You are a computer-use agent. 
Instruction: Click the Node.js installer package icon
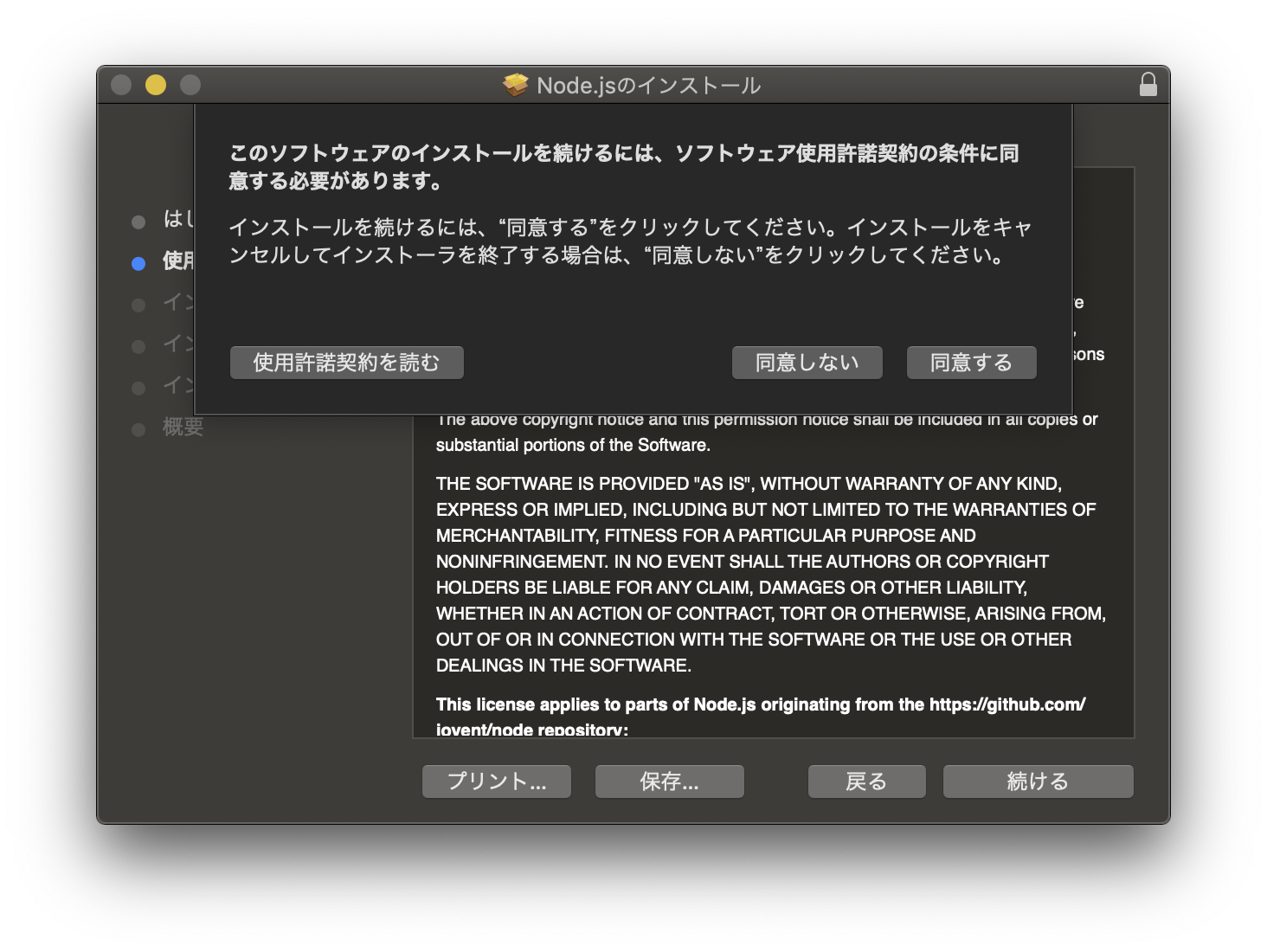pyautogui.click(x=516, y=85)
